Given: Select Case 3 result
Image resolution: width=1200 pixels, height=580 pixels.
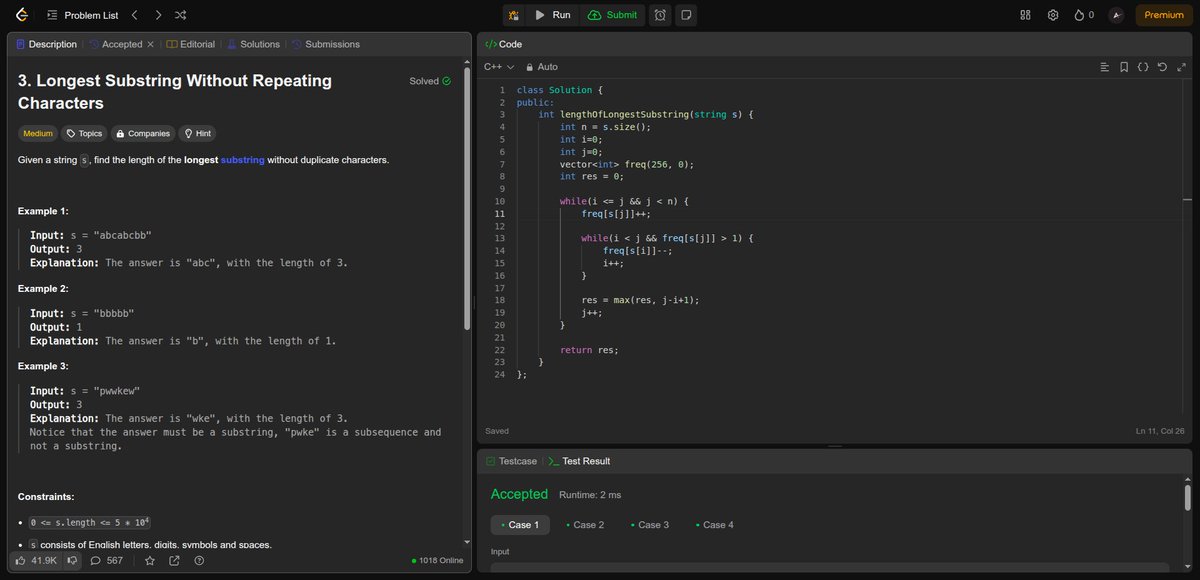Looking at the screenshot, I should pos(649,525).
